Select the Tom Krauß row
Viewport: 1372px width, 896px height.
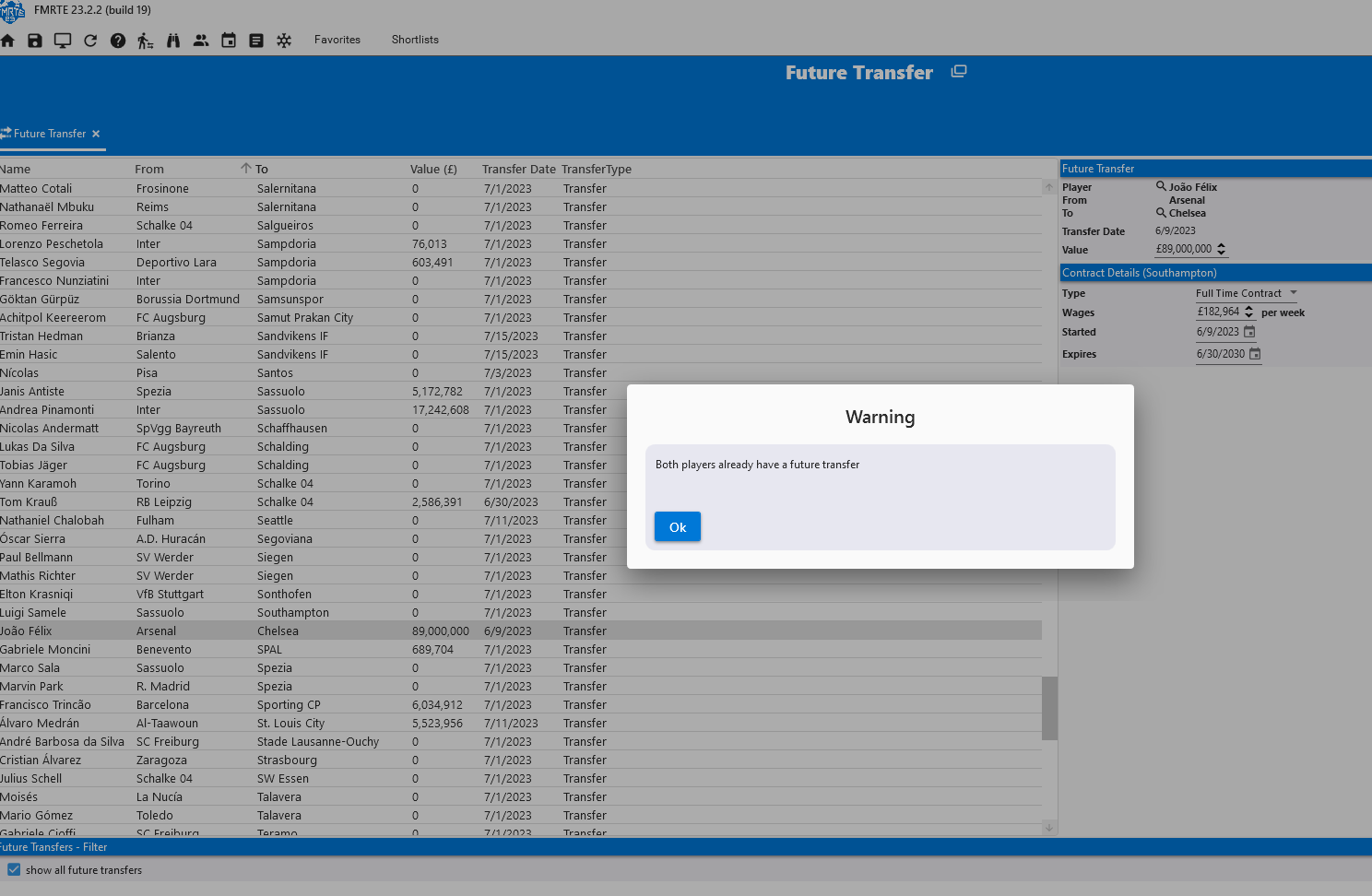[521, 501]
